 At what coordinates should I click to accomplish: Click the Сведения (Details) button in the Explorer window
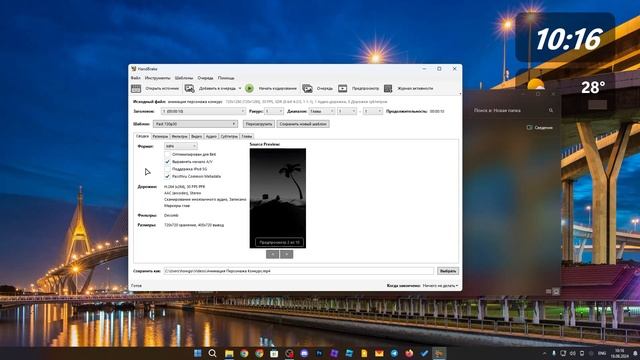click(x=540, y=128)
